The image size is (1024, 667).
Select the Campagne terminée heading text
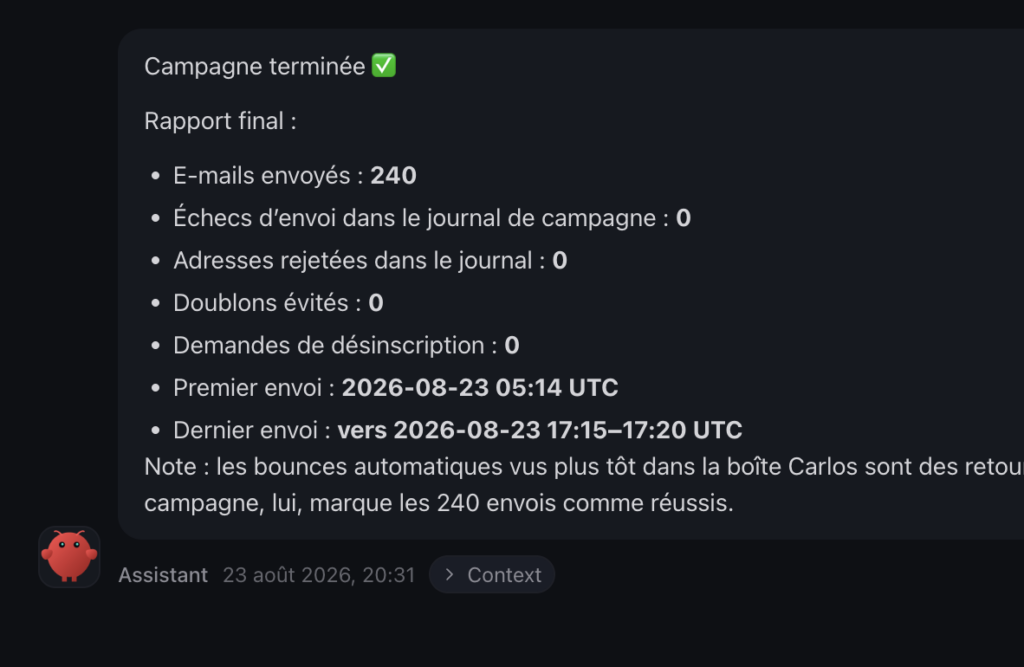pyautogui.click(x=255, y=67)
